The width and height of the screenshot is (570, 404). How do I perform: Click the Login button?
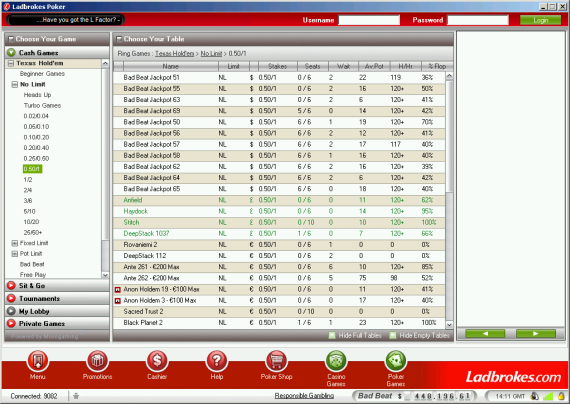(541, 20)
